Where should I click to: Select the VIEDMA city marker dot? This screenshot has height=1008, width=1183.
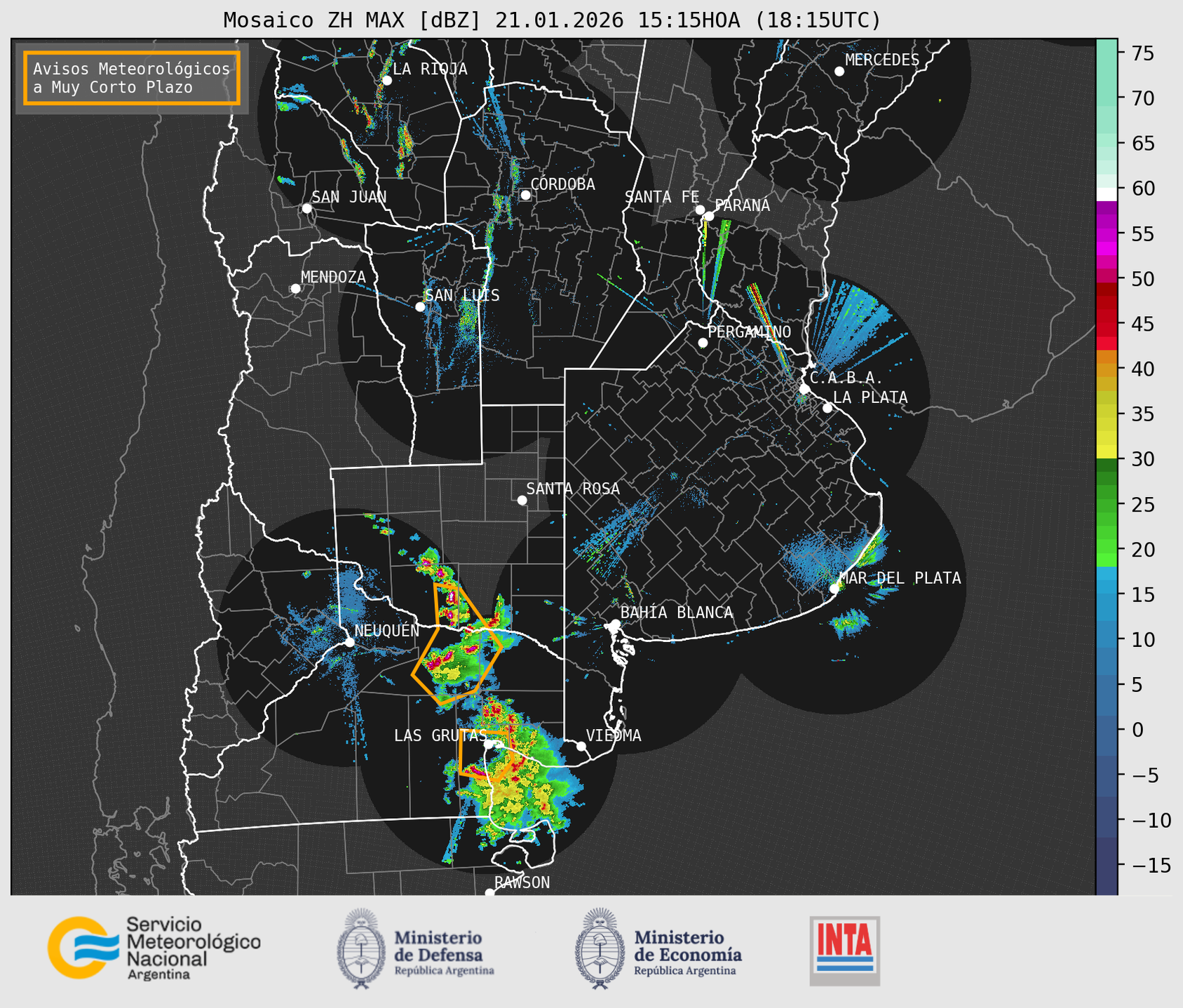581,746
